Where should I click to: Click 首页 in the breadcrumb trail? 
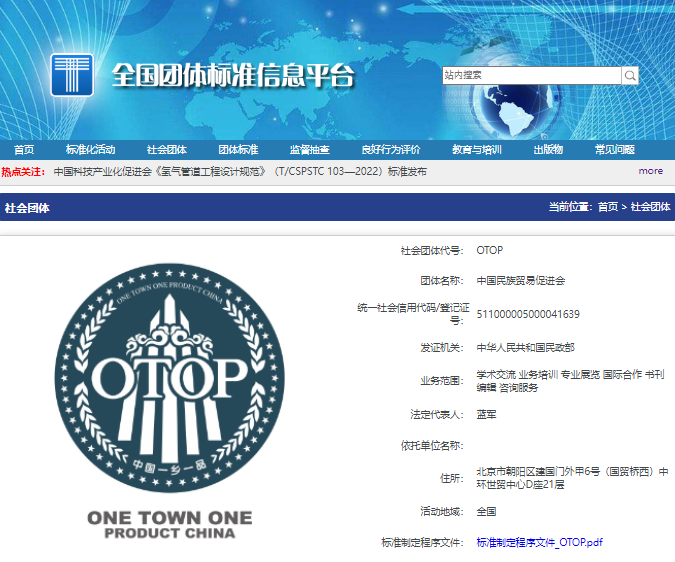pyautogui.click(x=608, y=207)
